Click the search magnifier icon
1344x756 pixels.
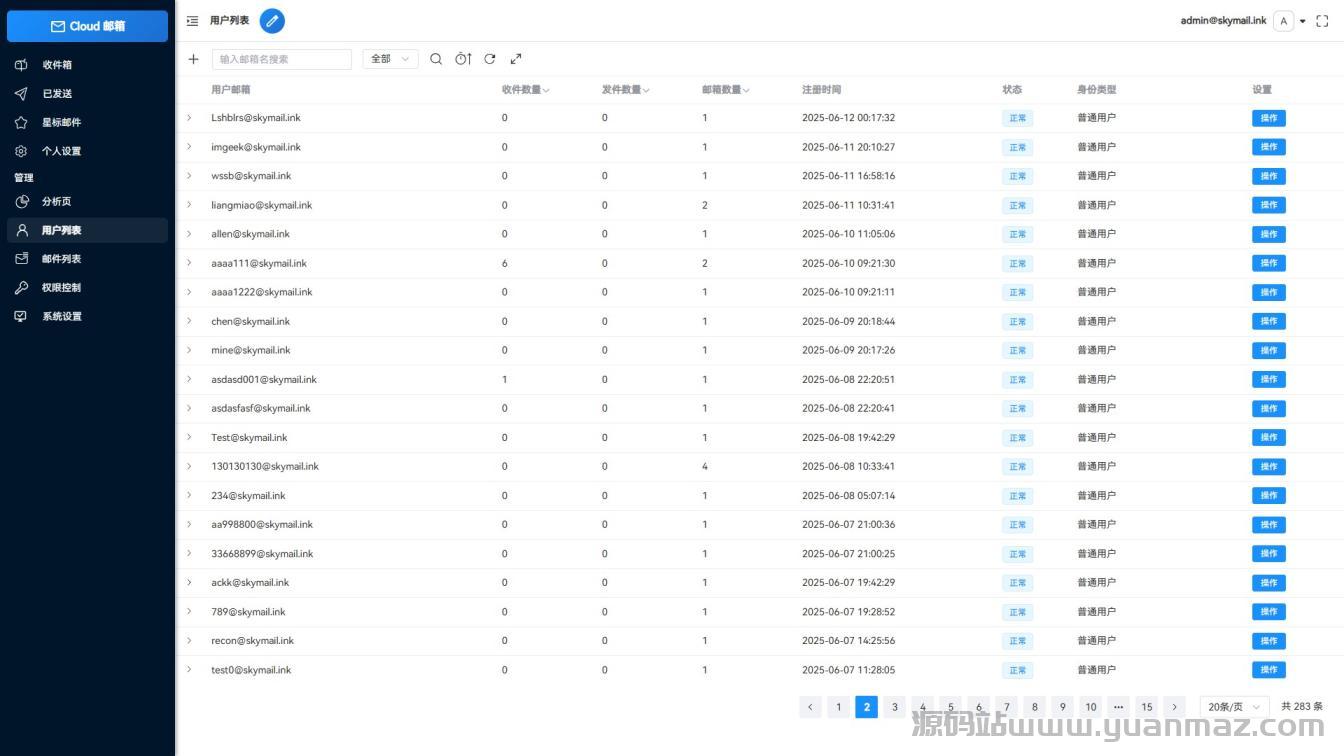436,59
